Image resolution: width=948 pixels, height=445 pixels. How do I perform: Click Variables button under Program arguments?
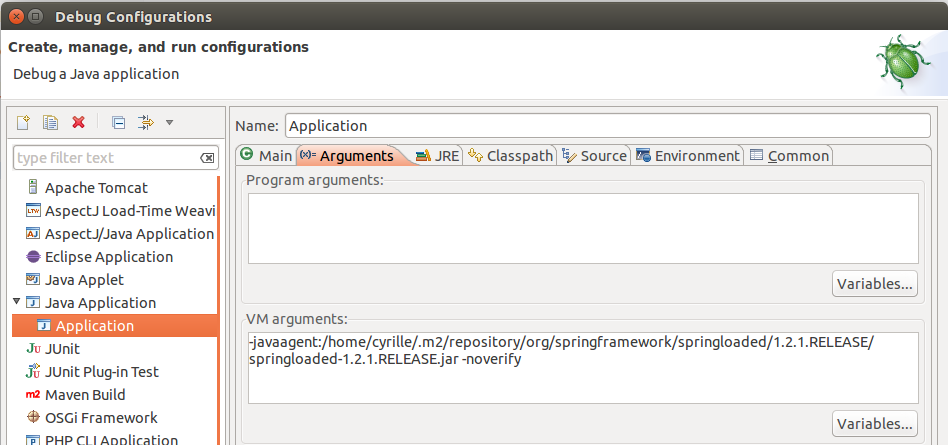tap(874, 284)
